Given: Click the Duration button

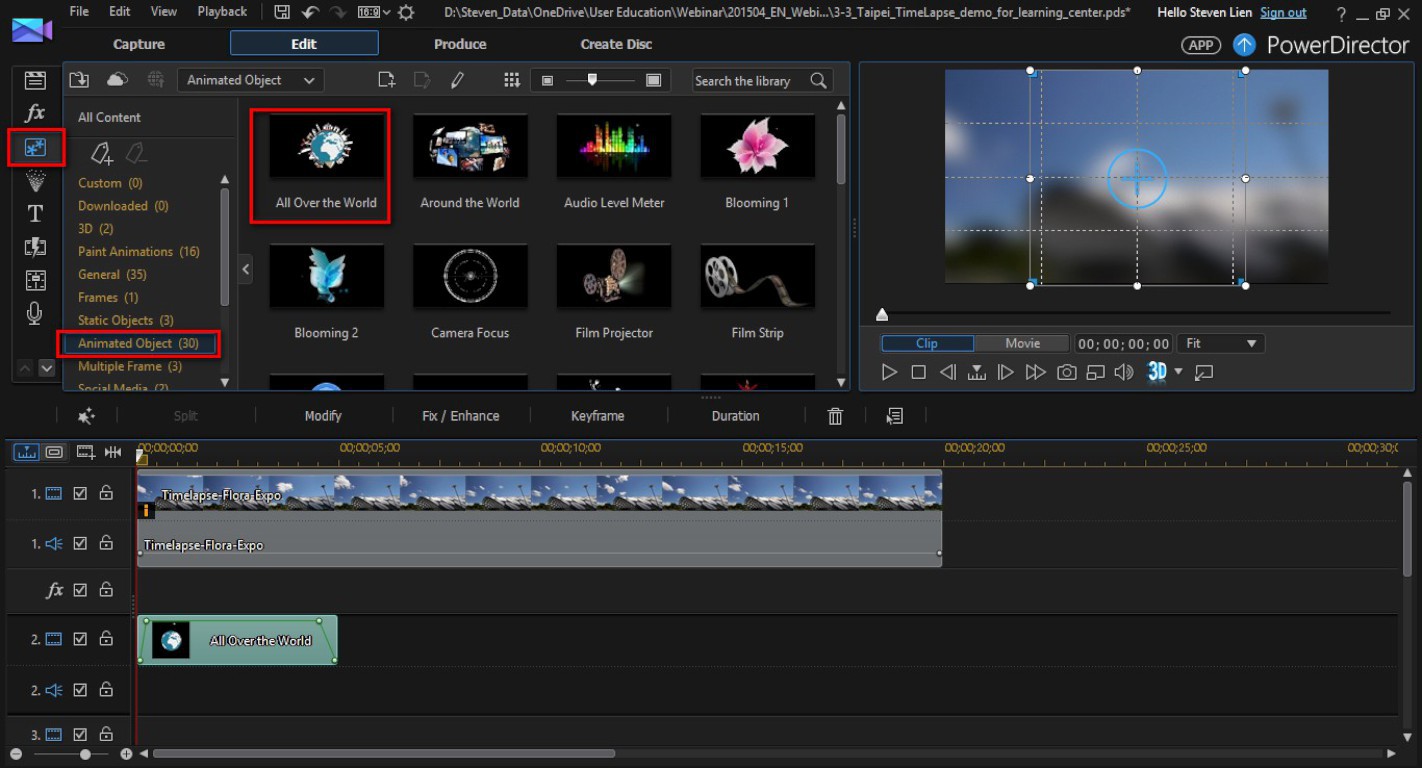Looking at the screenshot, I should click(x=735, y=416).
